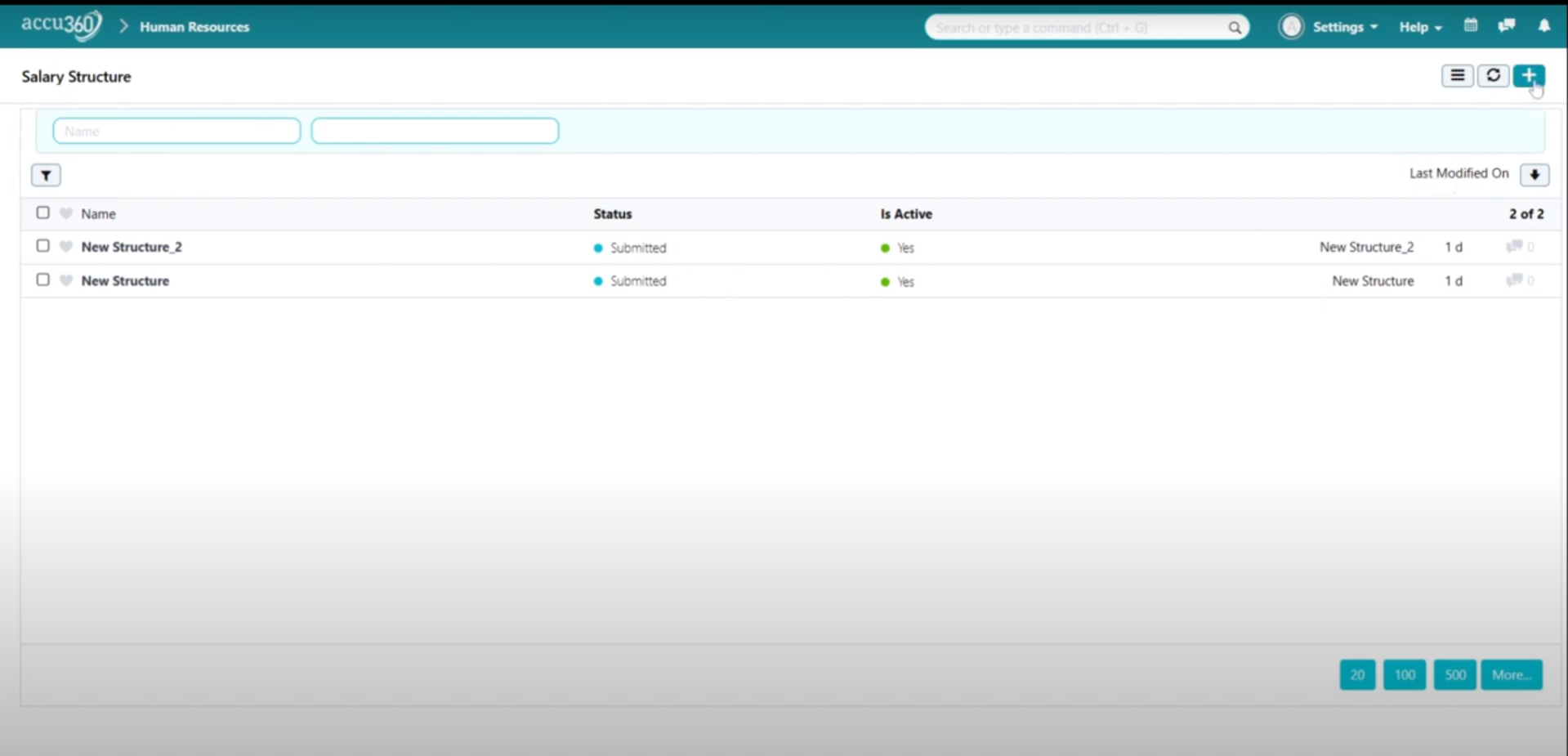Check the New Structure_2 row checkbox
The height and width of the screenshot is (756, 1568).
click(x=42, y=246)
